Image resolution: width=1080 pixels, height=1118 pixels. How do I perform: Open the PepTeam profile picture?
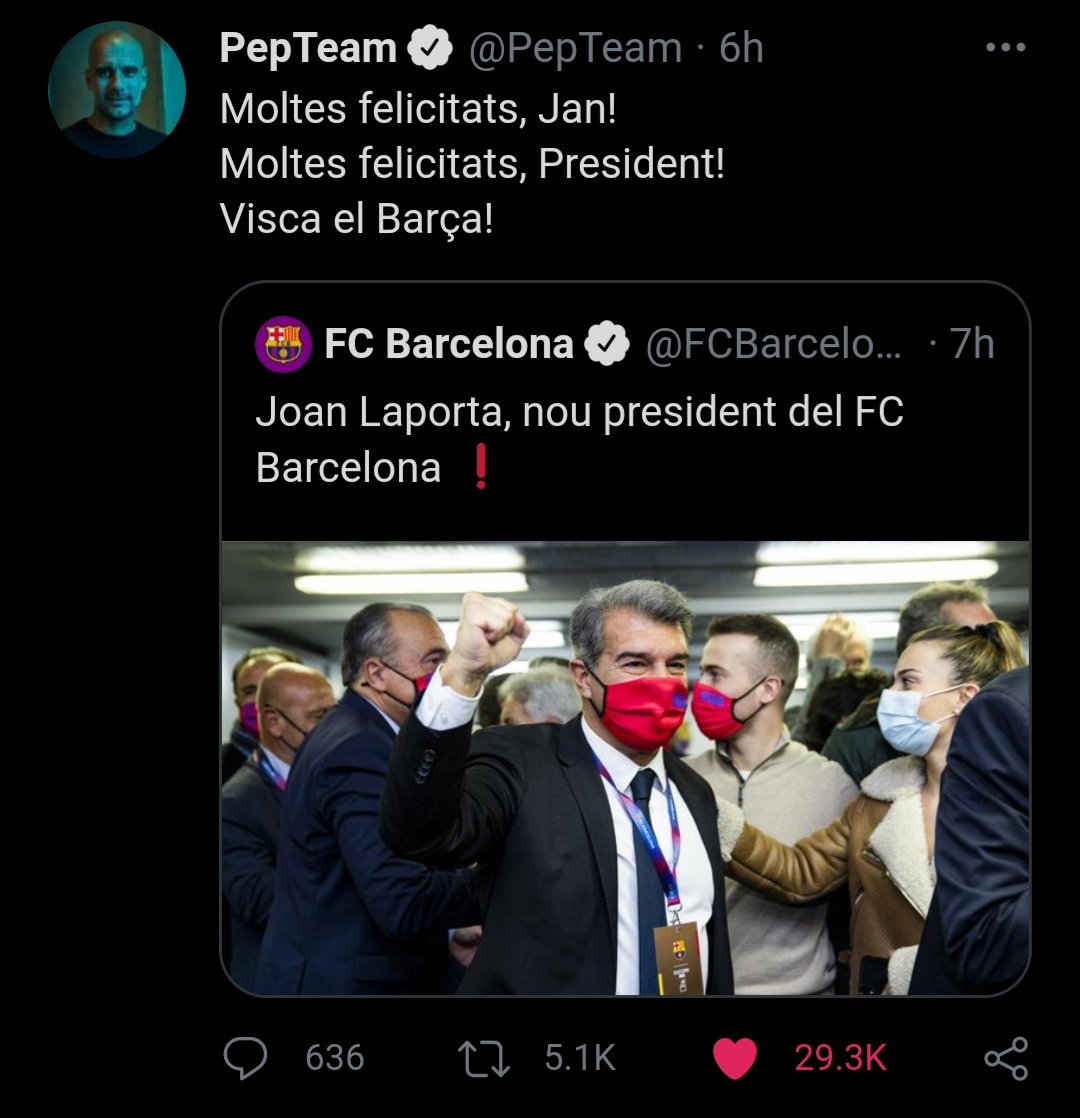click(x=117, y=90)
